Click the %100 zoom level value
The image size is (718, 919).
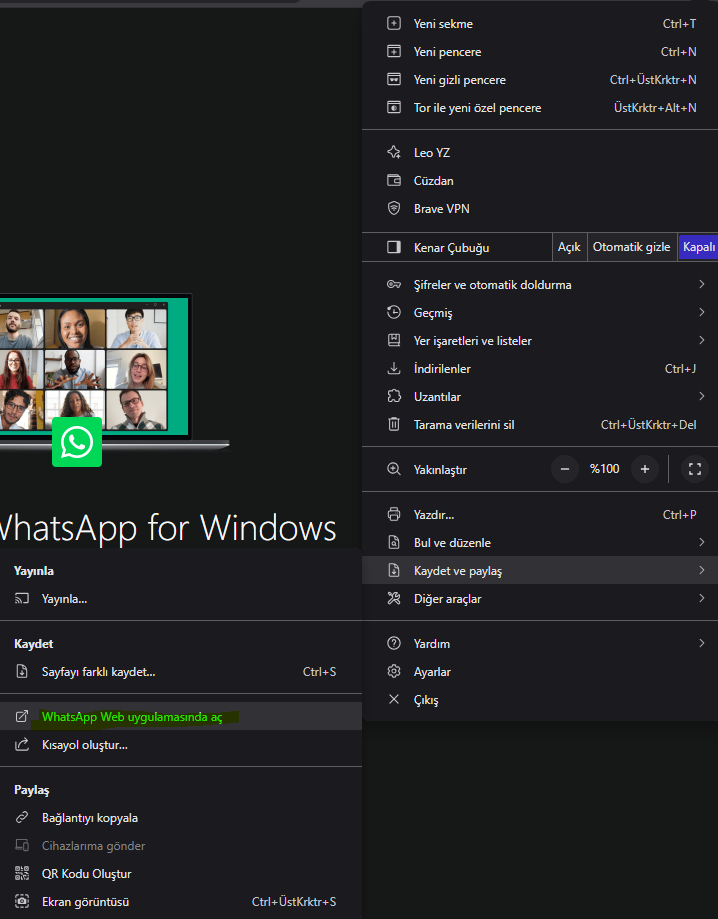[604, 469]
